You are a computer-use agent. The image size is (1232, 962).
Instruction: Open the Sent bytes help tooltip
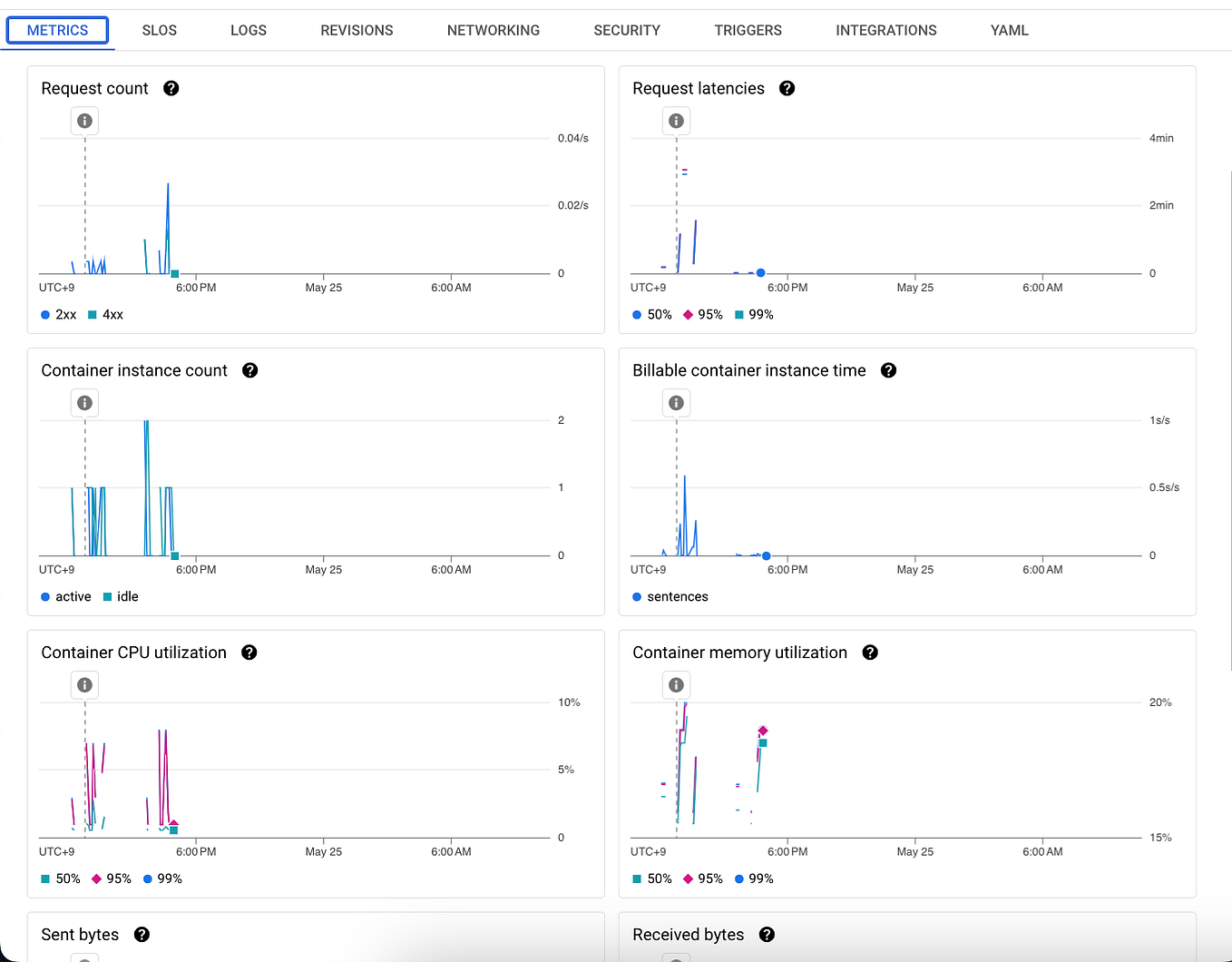coord(142,935)
